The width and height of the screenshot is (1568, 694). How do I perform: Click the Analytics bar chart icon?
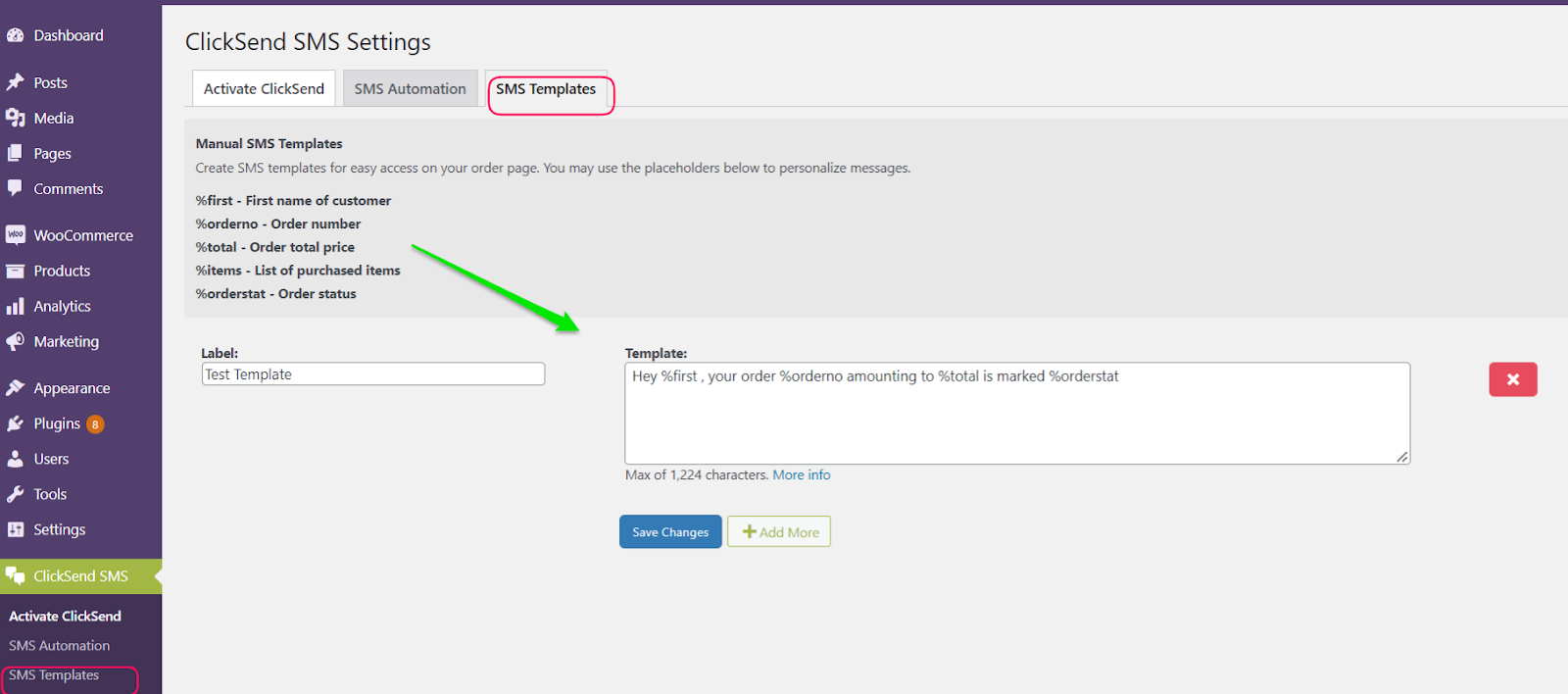pos(15,306)
